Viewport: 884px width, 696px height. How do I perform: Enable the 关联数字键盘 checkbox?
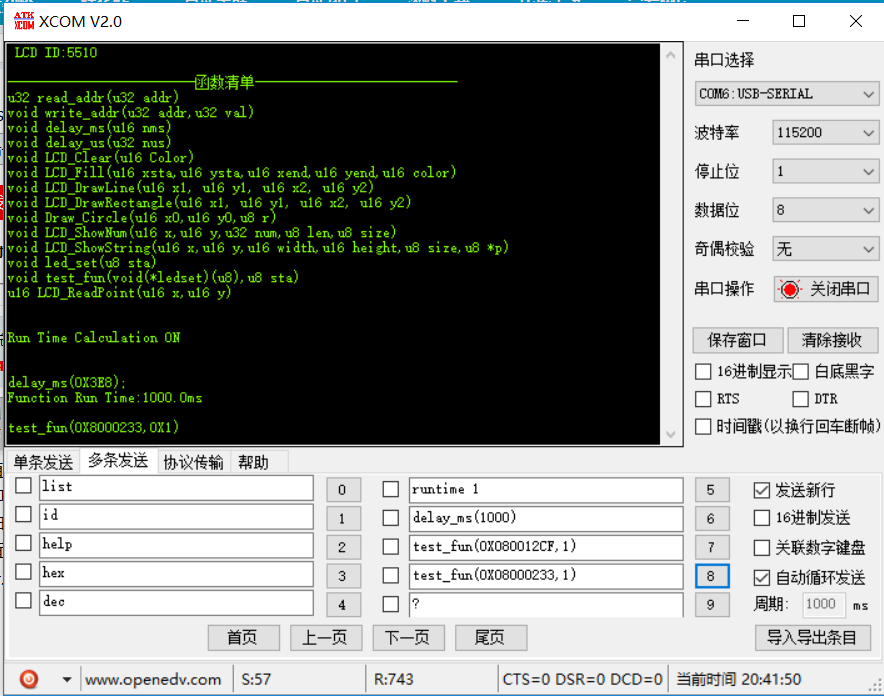761,548
